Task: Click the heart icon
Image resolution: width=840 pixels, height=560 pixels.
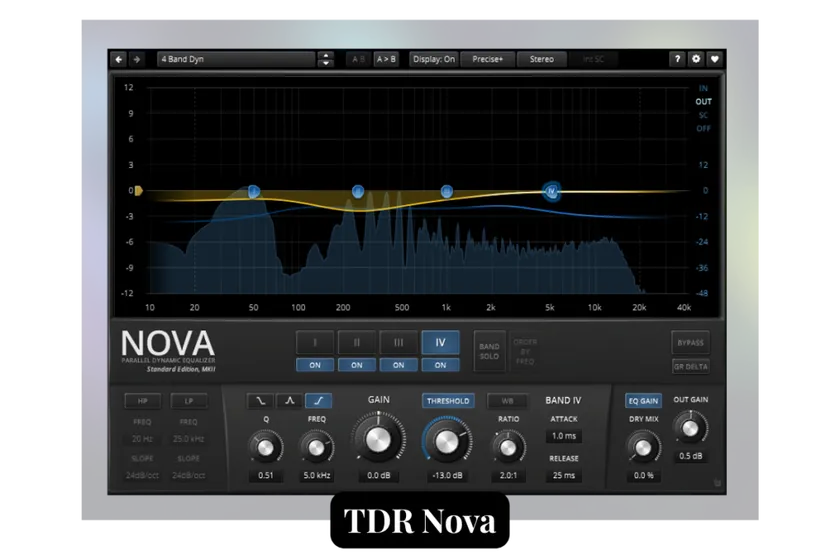Action: (x=715, y=59)
